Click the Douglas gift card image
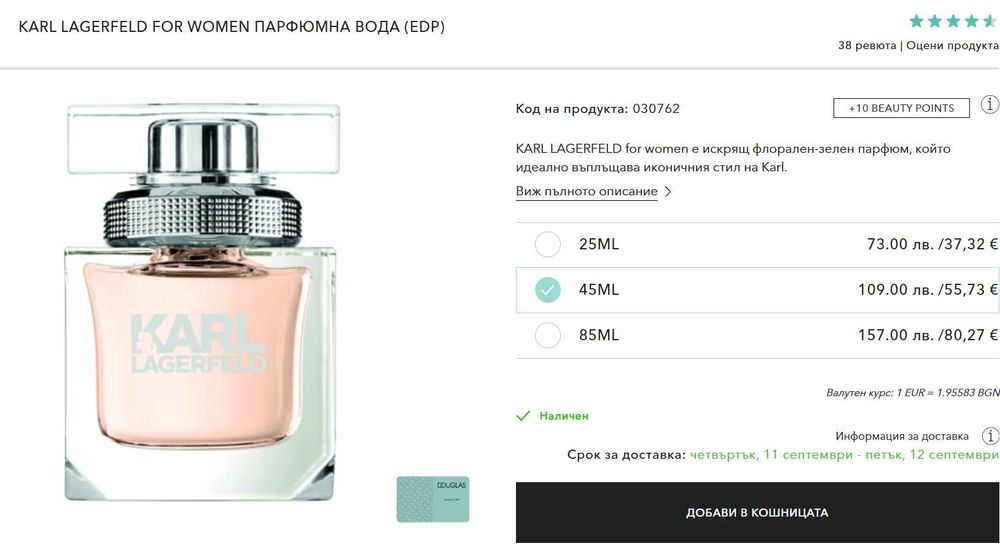Viewport: 1000px width, 554px height. click(432, 498)
